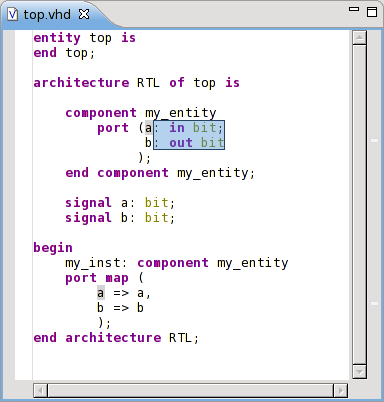
Task: Minimize the editor view
Action: [x=354, y=10]
